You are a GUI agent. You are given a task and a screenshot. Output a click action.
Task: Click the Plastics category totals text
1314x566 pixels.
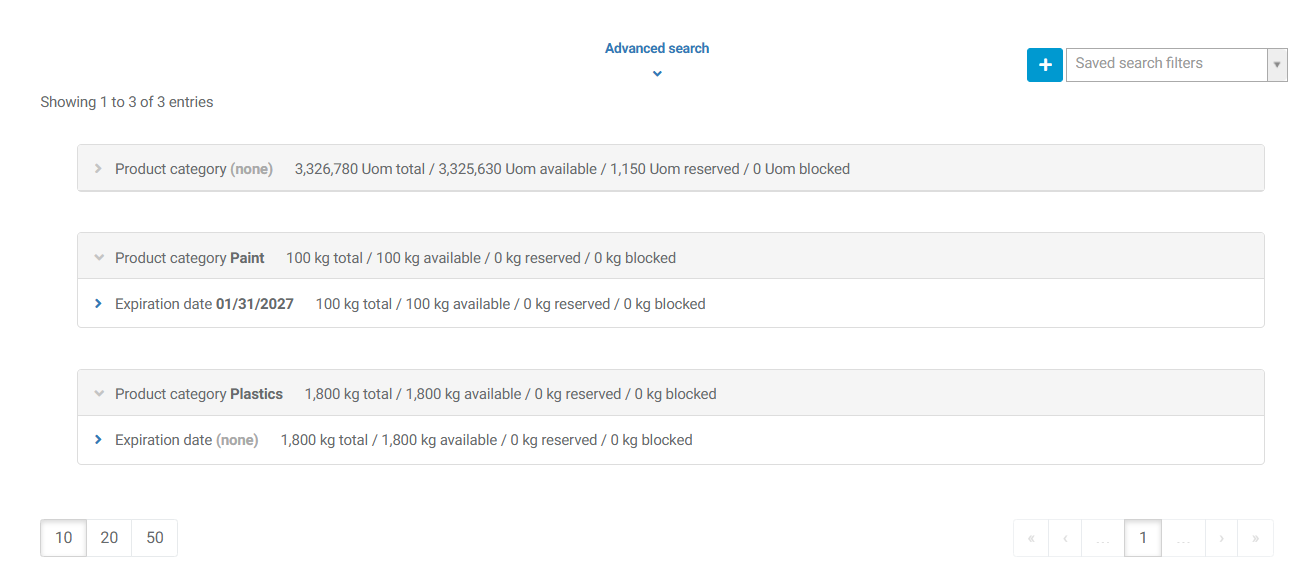pos(510,394)
